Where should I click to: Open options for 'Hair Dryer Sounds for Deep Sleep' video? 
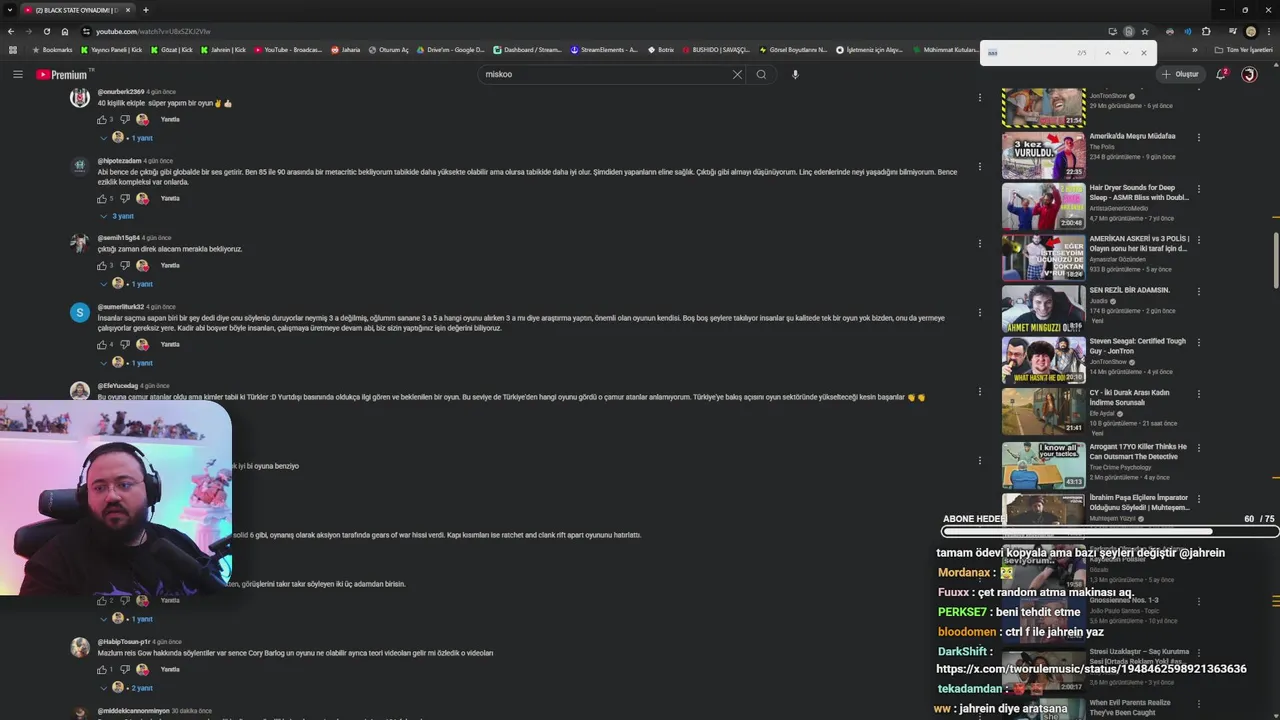pyautogui.click(x=1199, y=189)
